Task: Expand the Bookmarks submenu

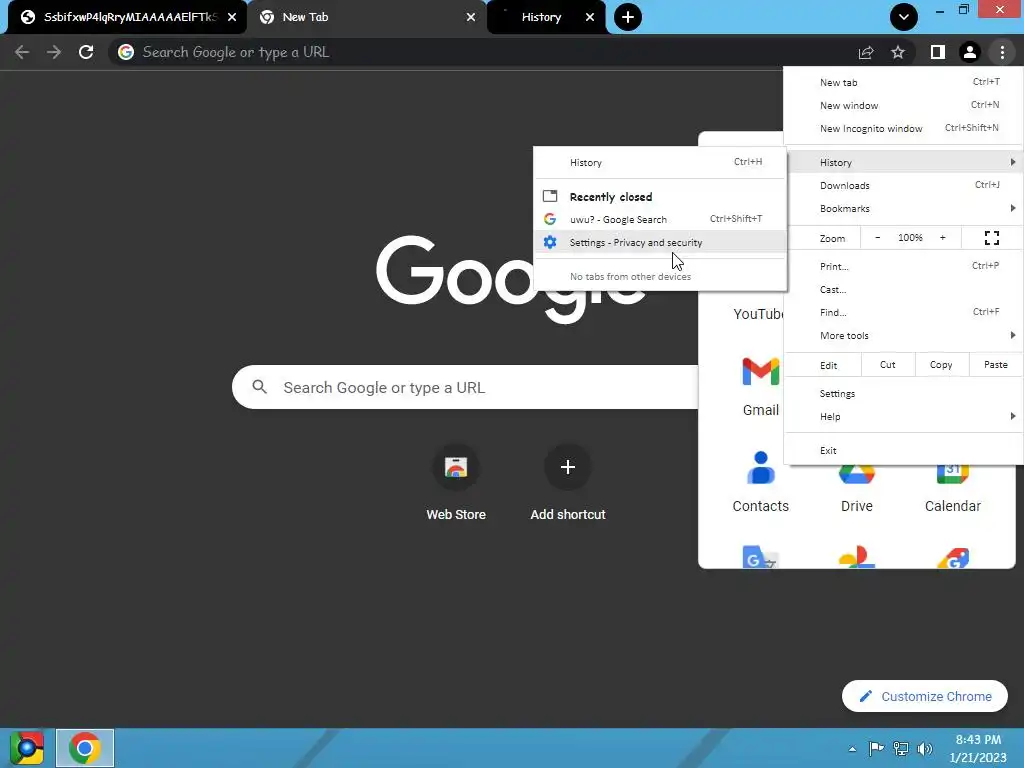Action: pos(903,208)
